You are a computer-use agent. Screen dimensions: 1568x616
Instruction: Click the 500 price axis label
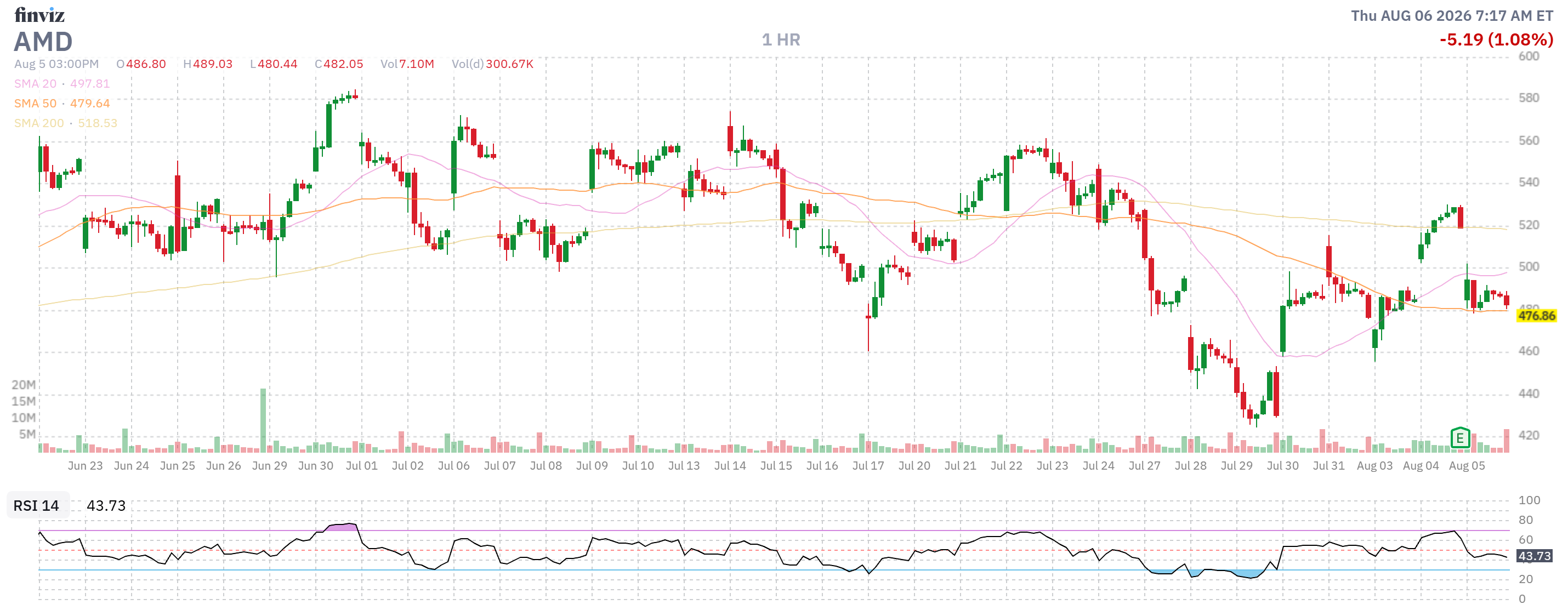click(1529, 266)
